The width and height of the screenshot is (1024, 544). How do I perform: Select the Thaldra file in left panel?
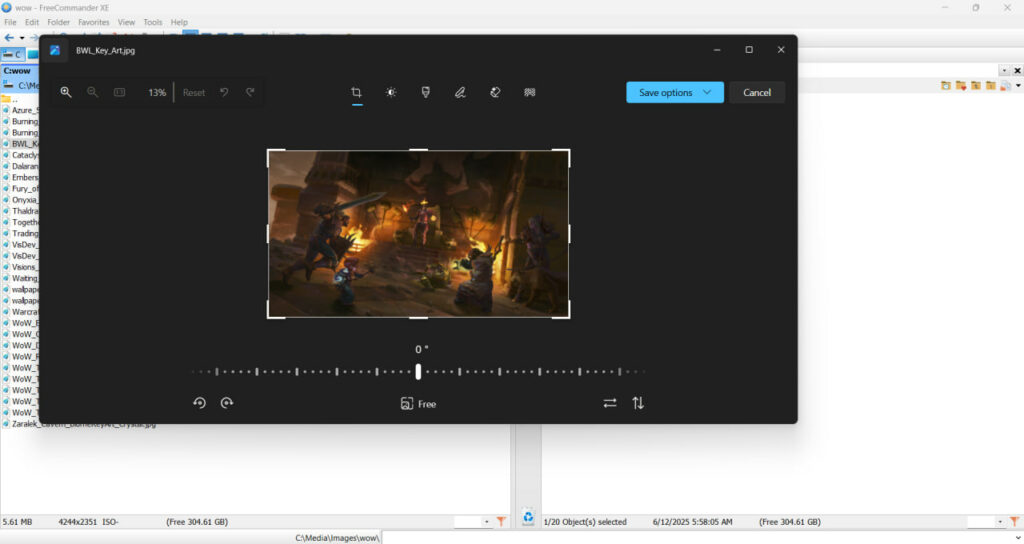coord(20,211)
